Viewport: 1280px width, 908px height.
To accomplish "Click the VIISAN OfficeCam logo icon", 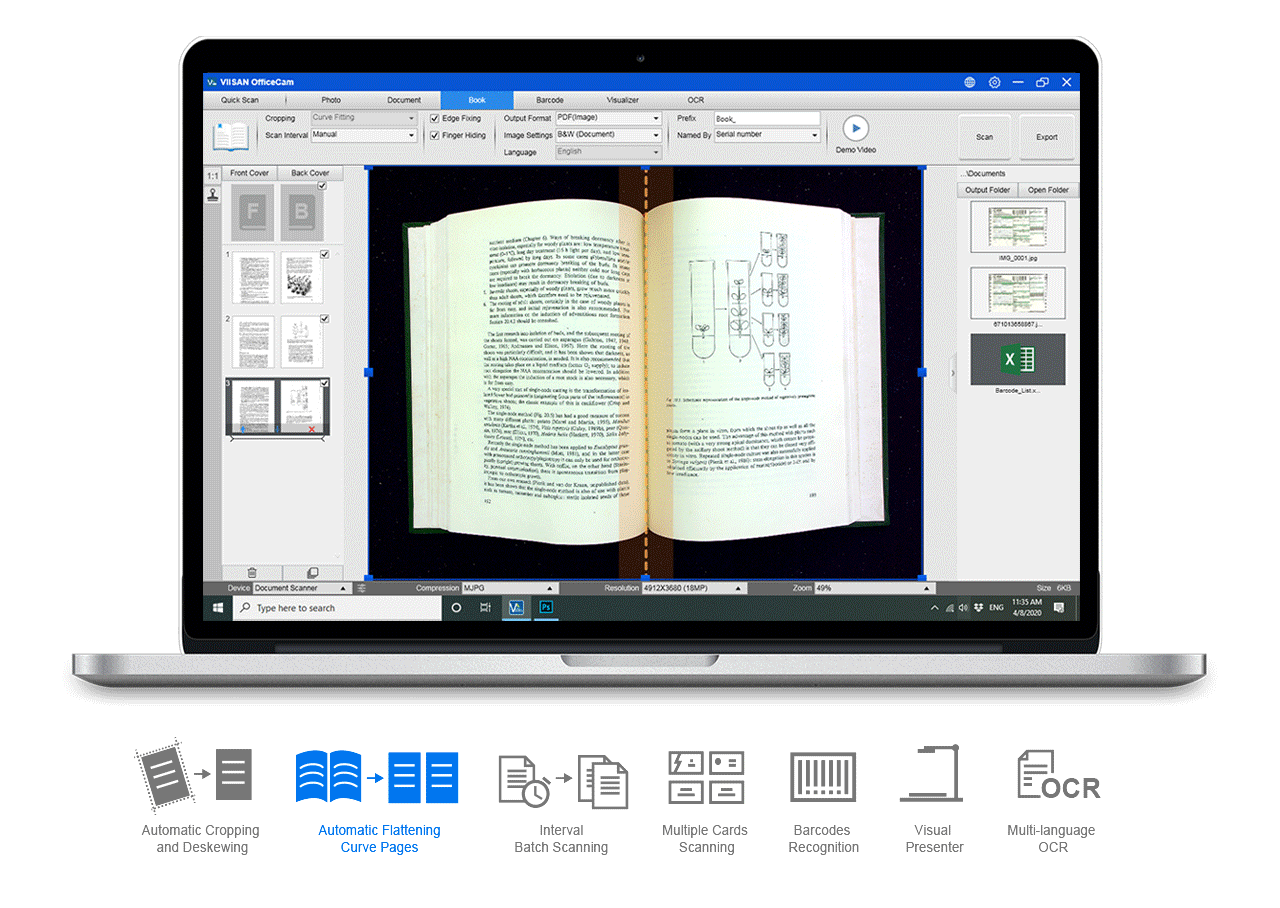I will (212, 82).
